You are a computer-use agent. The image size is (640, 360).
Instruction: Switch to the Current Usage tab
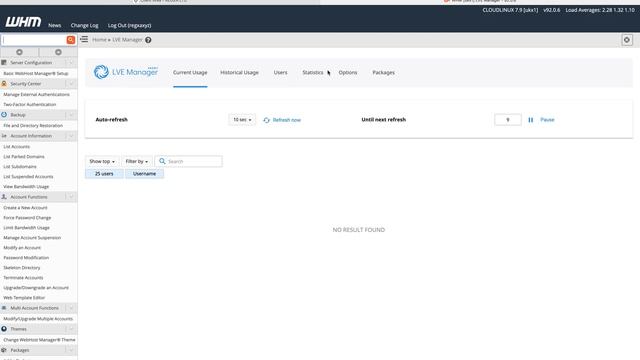(x=190, y=72)
